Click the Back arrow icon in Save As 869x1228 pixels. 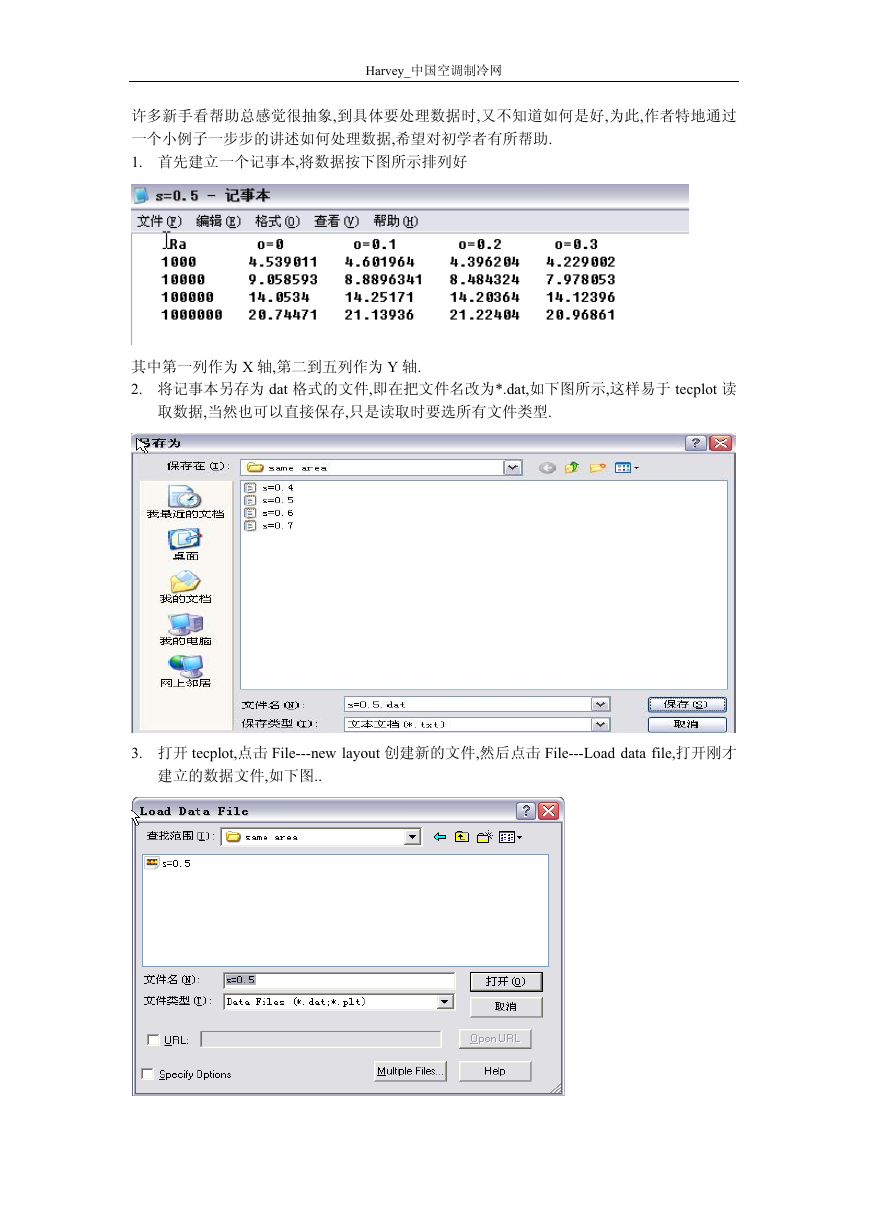548,467
